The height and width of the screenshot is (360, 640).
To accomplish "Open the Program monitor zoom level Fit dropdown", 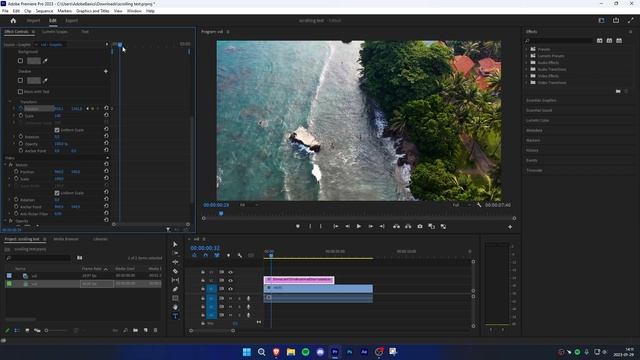I will click(248, 205).
